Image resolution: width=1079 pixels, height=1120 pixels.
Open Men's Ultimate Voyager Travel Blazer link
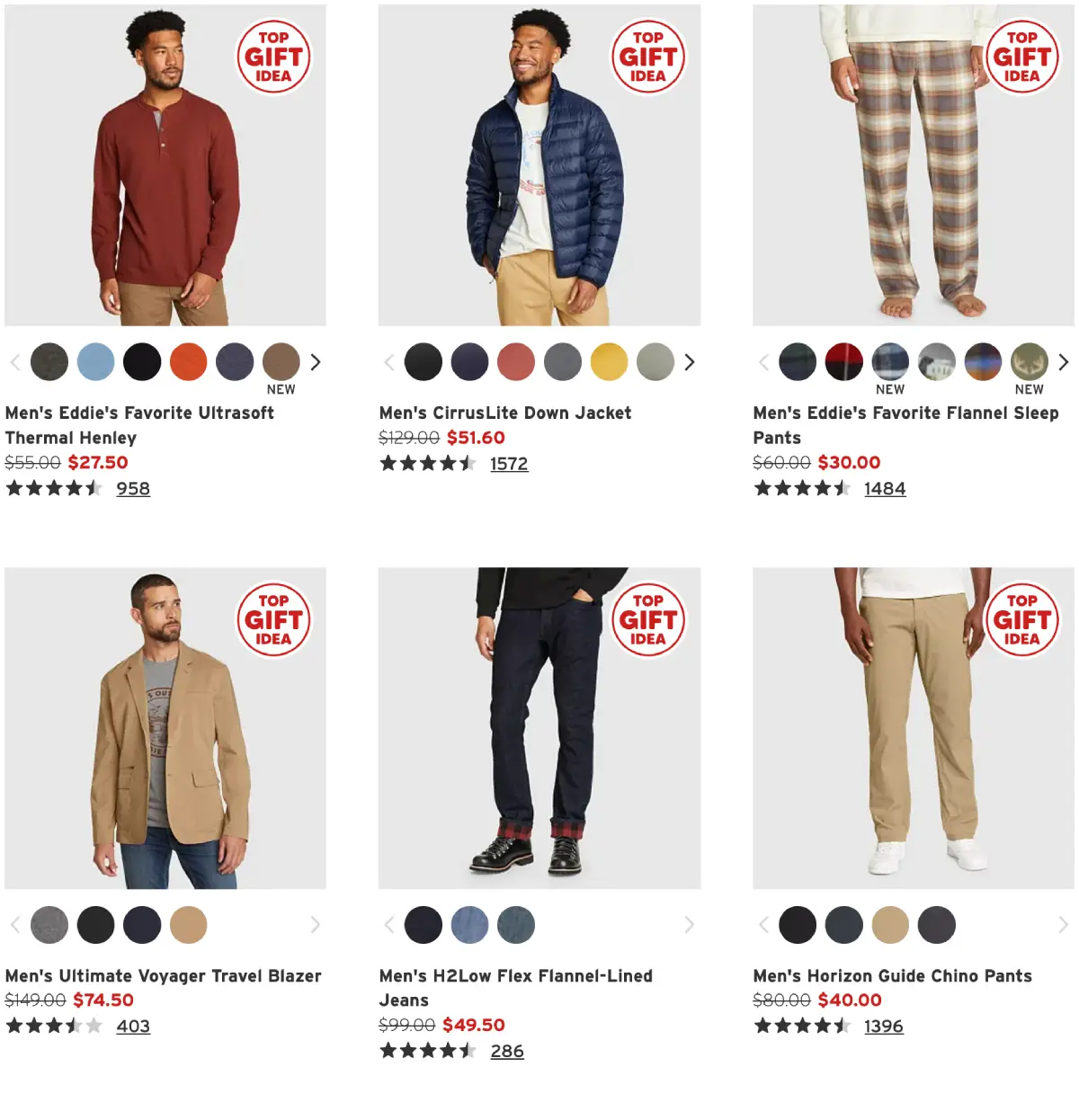point(164,976)
